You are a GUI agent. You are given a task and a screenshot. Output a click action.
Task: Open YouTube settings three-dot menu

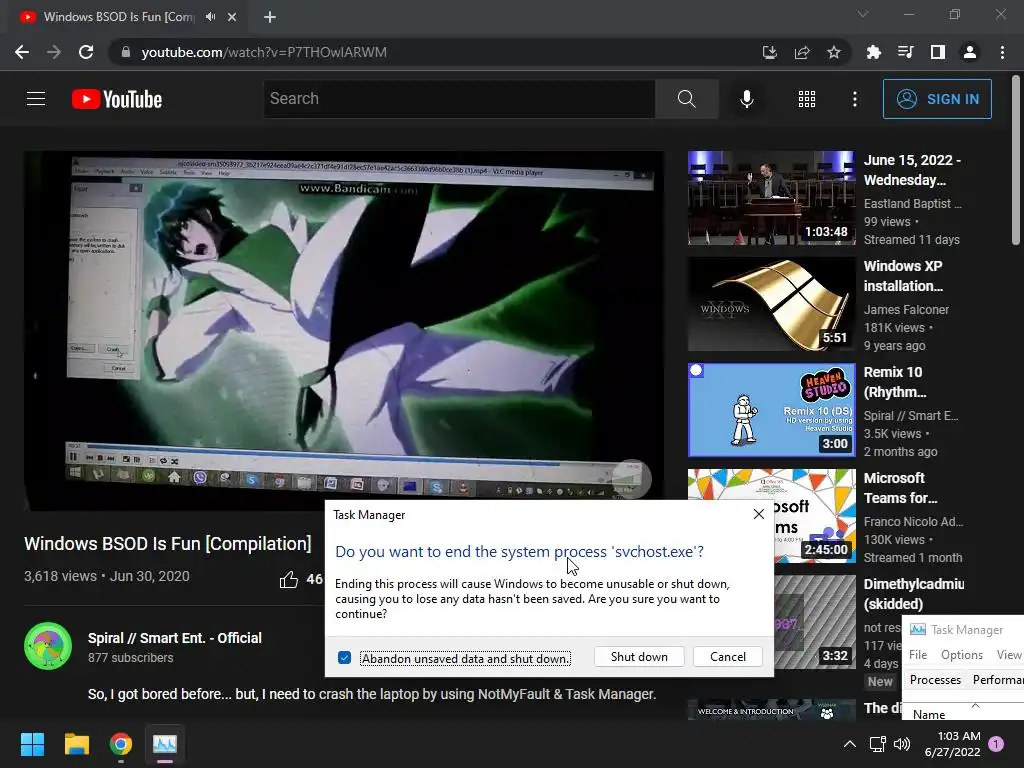click(855, 99)
